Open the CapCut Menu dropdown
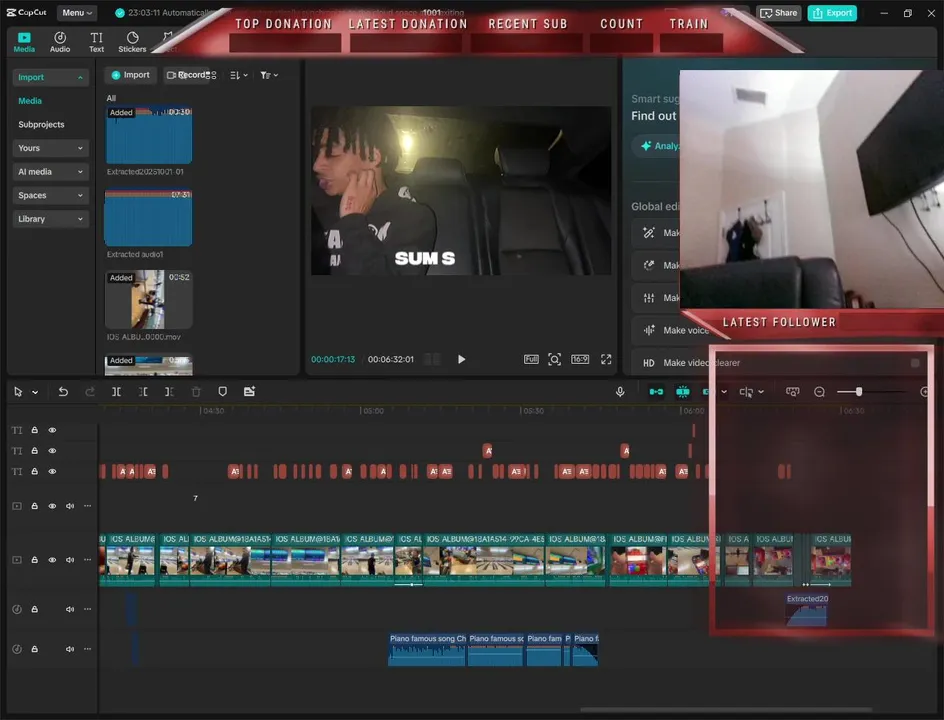This screenshot has height=720, width=944. coord(77,13)
